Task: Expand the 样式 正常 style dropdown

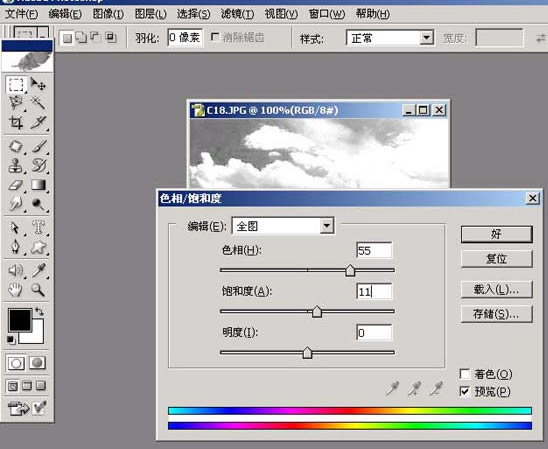Action: 426,37
